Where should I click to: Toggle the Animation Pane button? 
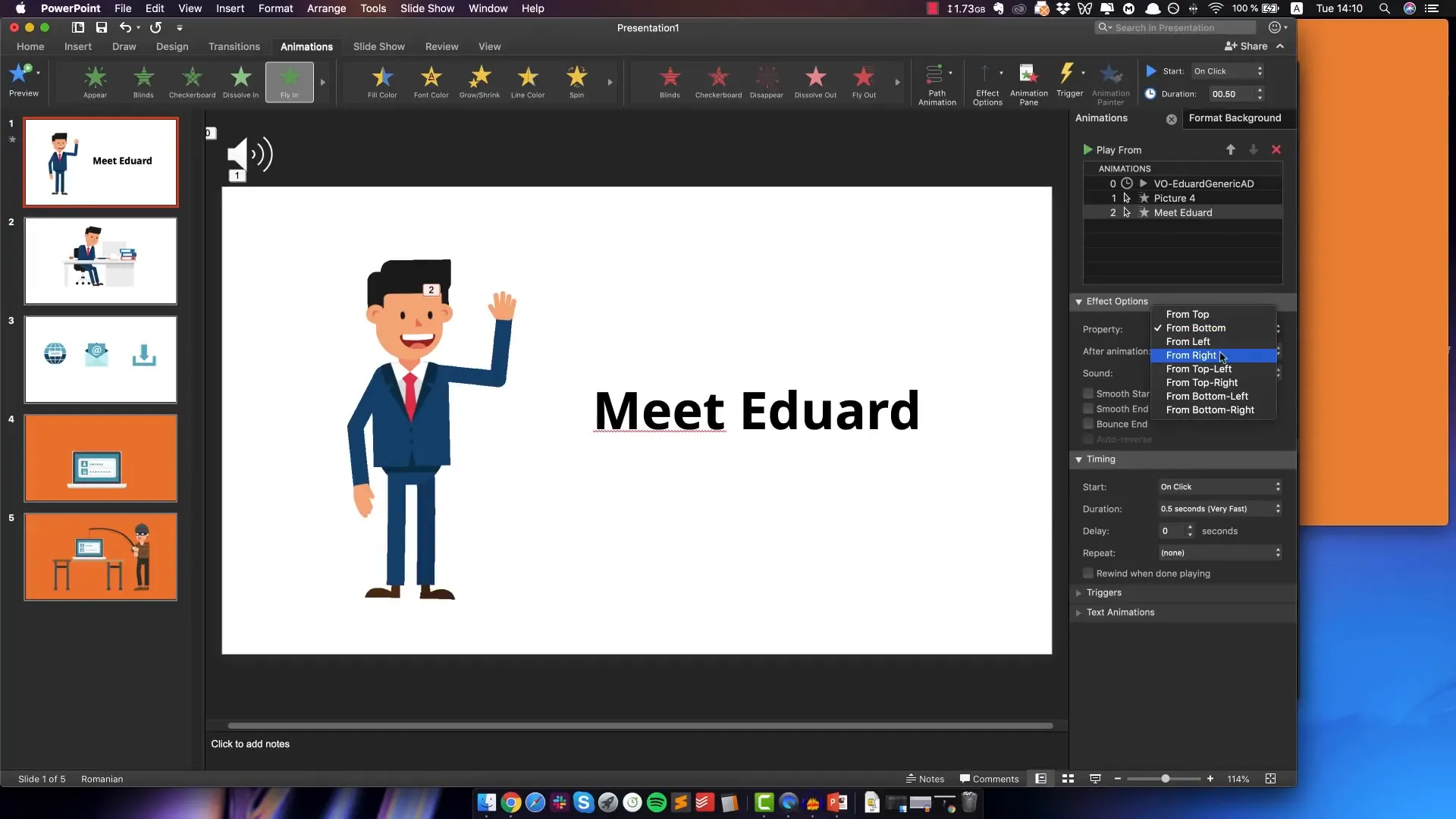point(1028,83)
